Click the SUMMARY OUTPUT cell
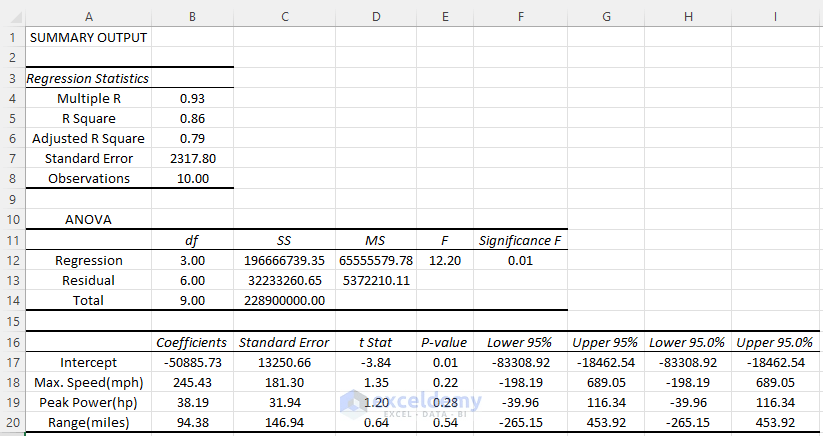Screen dimensions: 823x436 pos(89,38)
